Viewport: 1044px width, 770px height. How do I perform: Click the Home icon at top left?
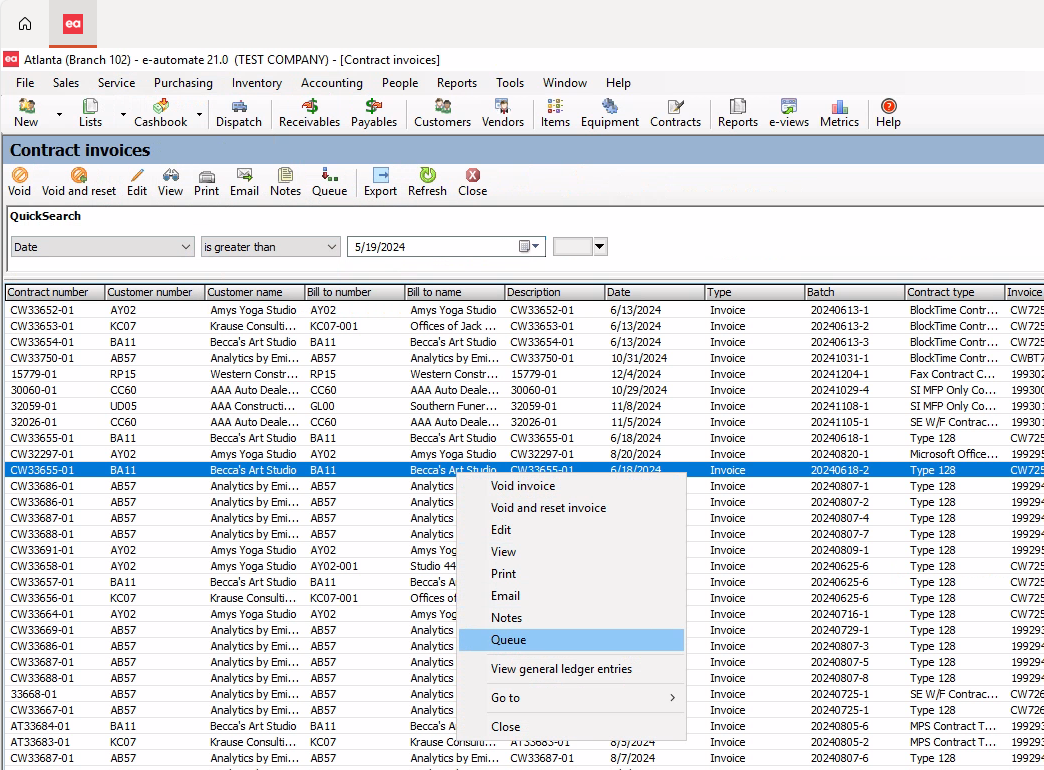[25, 24]
